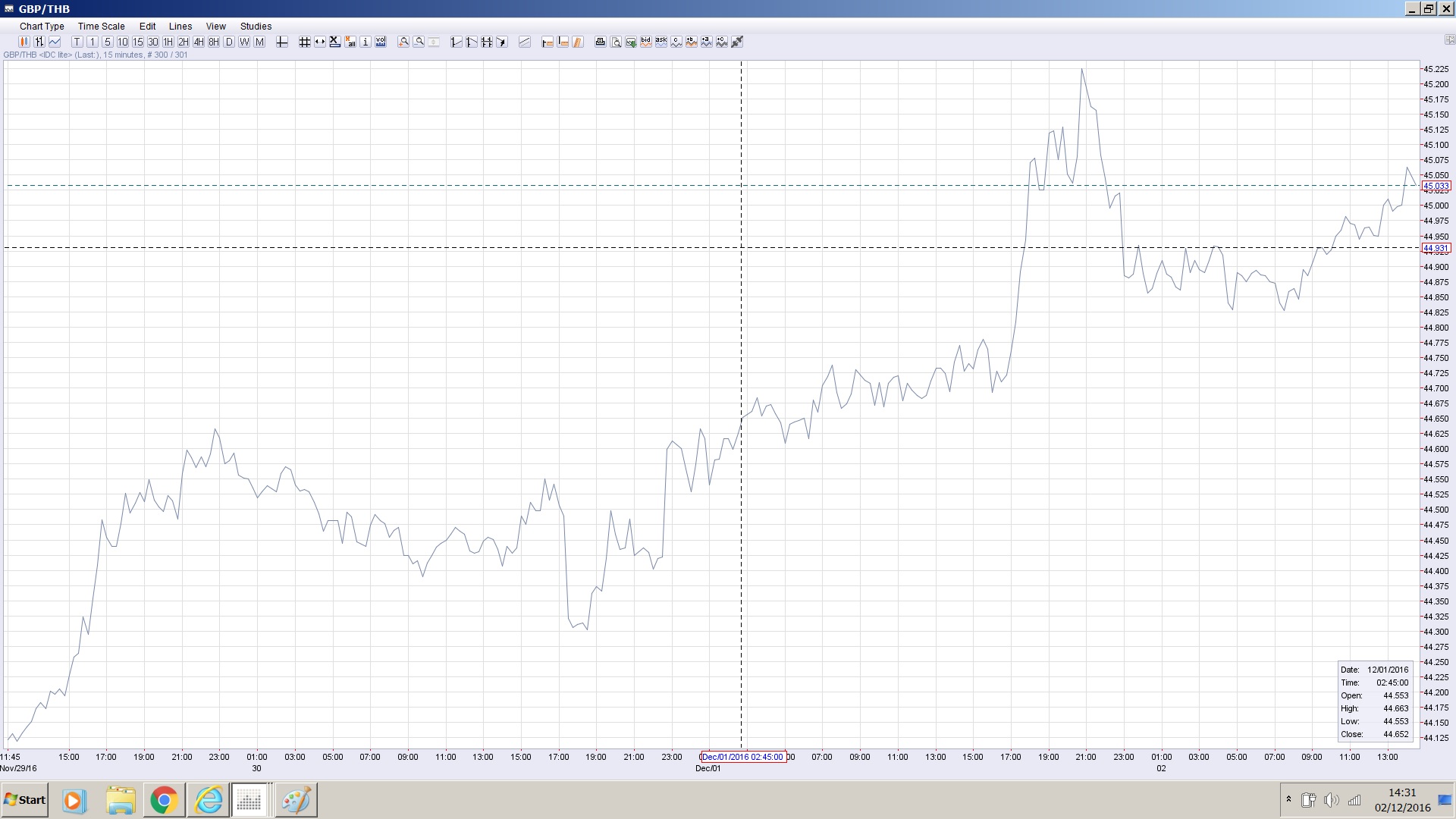Viewport: 1456px width, 819px height.
Task: Toggle the crosshair cursor tool
Action: tap(281, 42)
